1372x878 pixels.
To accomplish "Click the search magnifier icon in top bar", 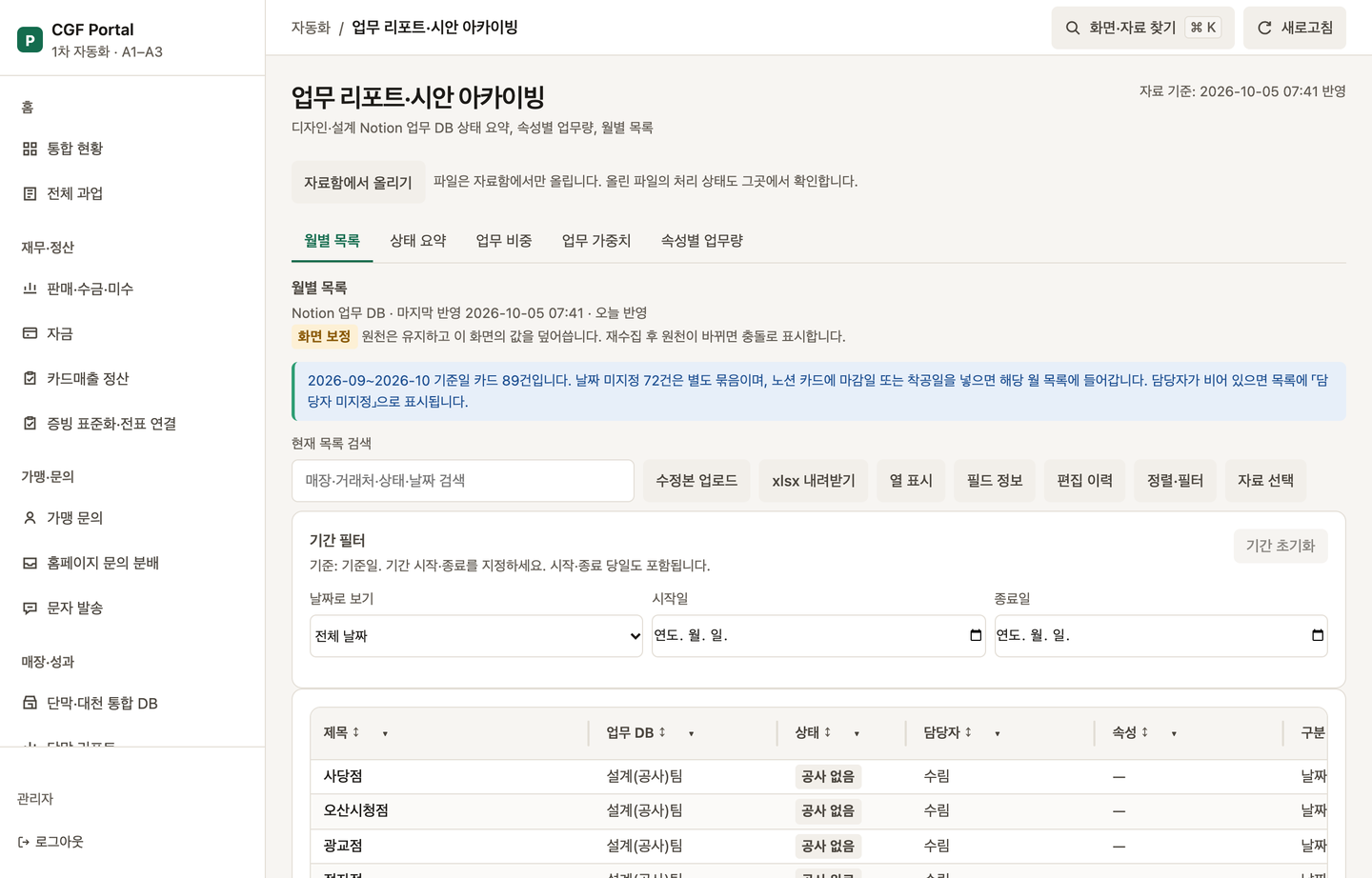I will (1073, 28).
